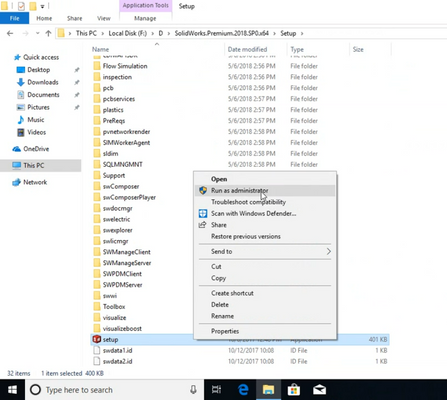Image resolution: width=447 pixels, height=400 pixels.
Task: Click the Forward arrow button
Action: point(25,33)
